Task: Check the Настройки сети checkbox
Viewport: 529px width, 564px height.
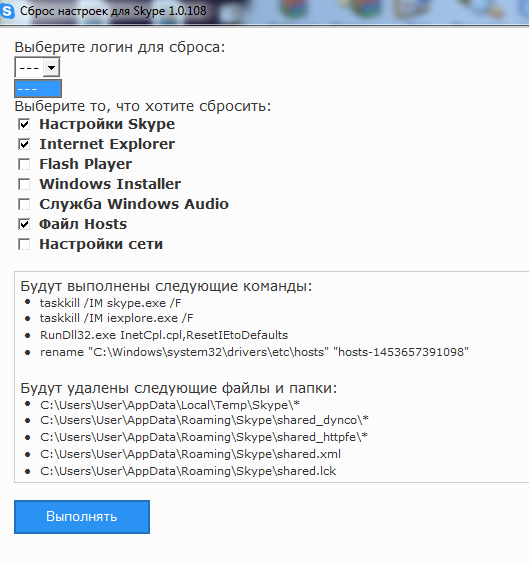Action: 24,244
